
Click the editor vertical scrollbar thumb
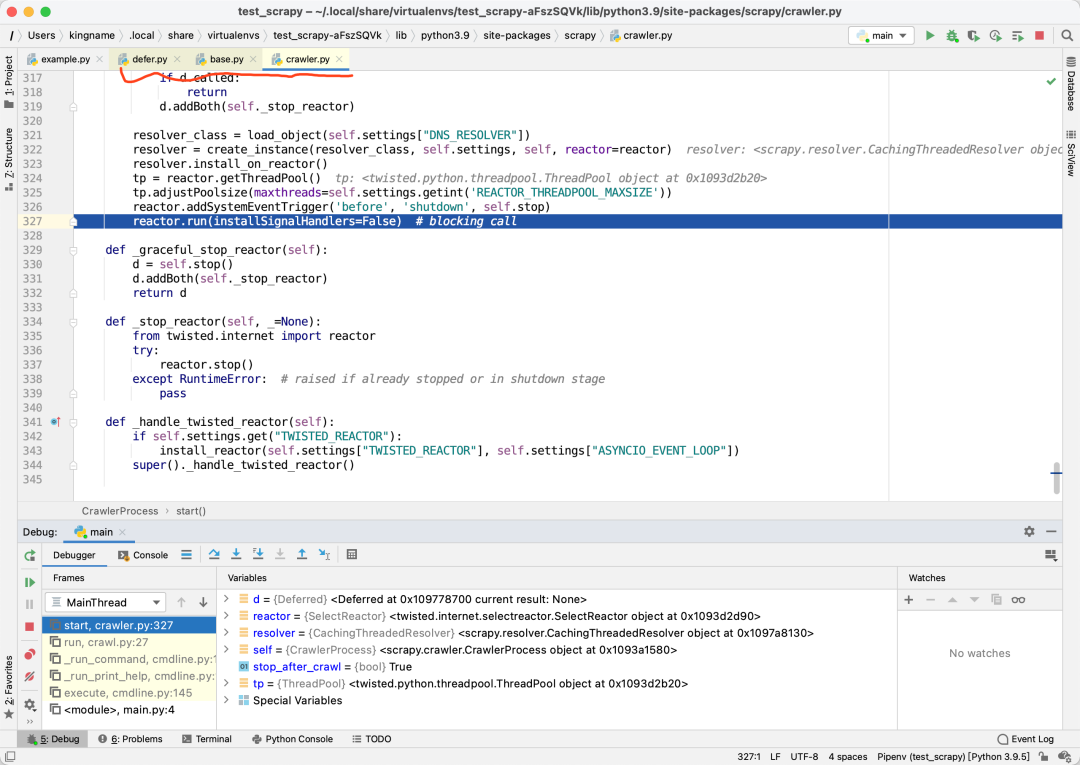[1057, 477]
